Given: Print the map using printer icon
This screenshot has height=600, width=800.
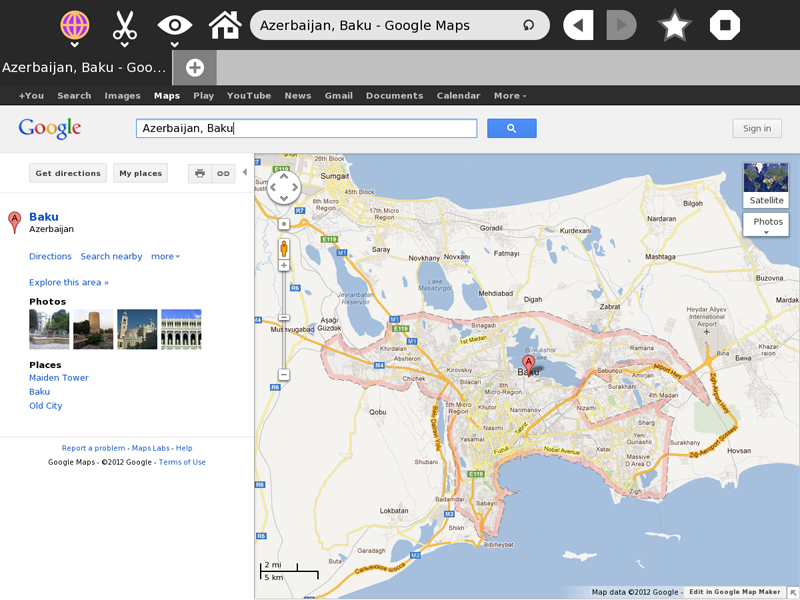Looking at the screenshot, I should pyautogui.click(x=200, y=173).
